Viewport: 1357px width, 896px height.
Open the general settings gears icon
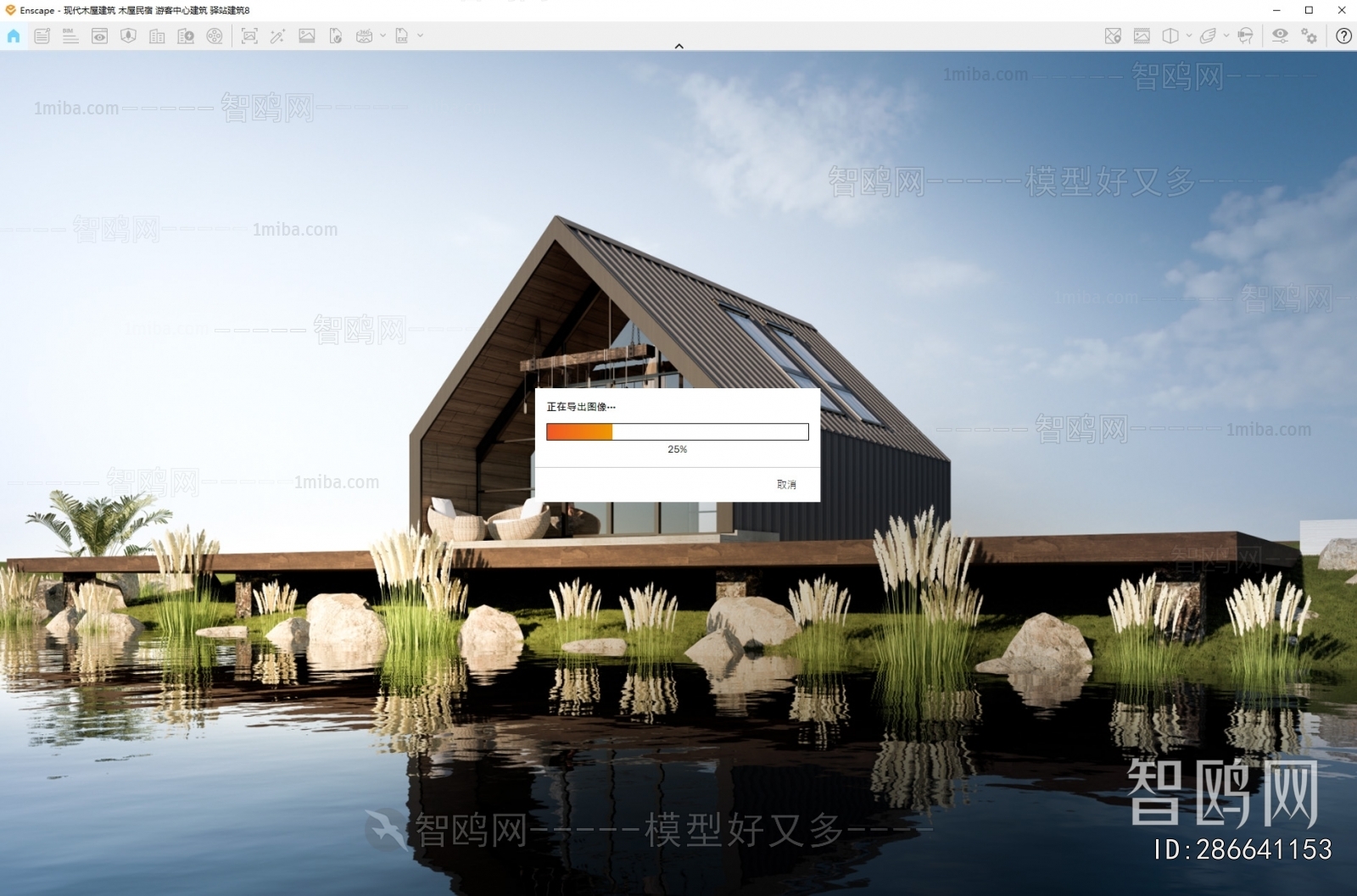1310,36
